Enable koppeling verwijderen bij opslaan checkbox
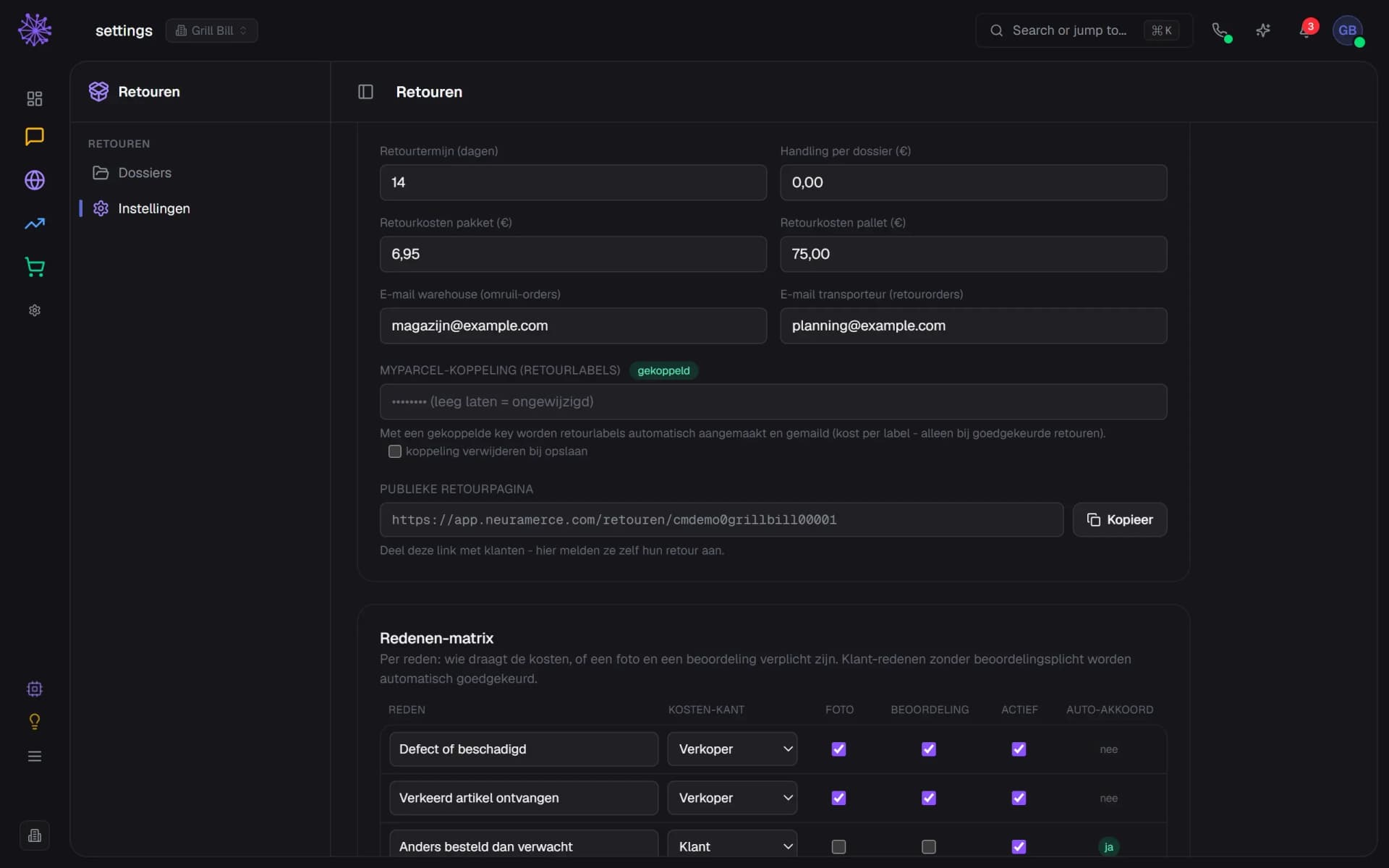The height and width of the screenshot is (868, 1389). point(395,451)
